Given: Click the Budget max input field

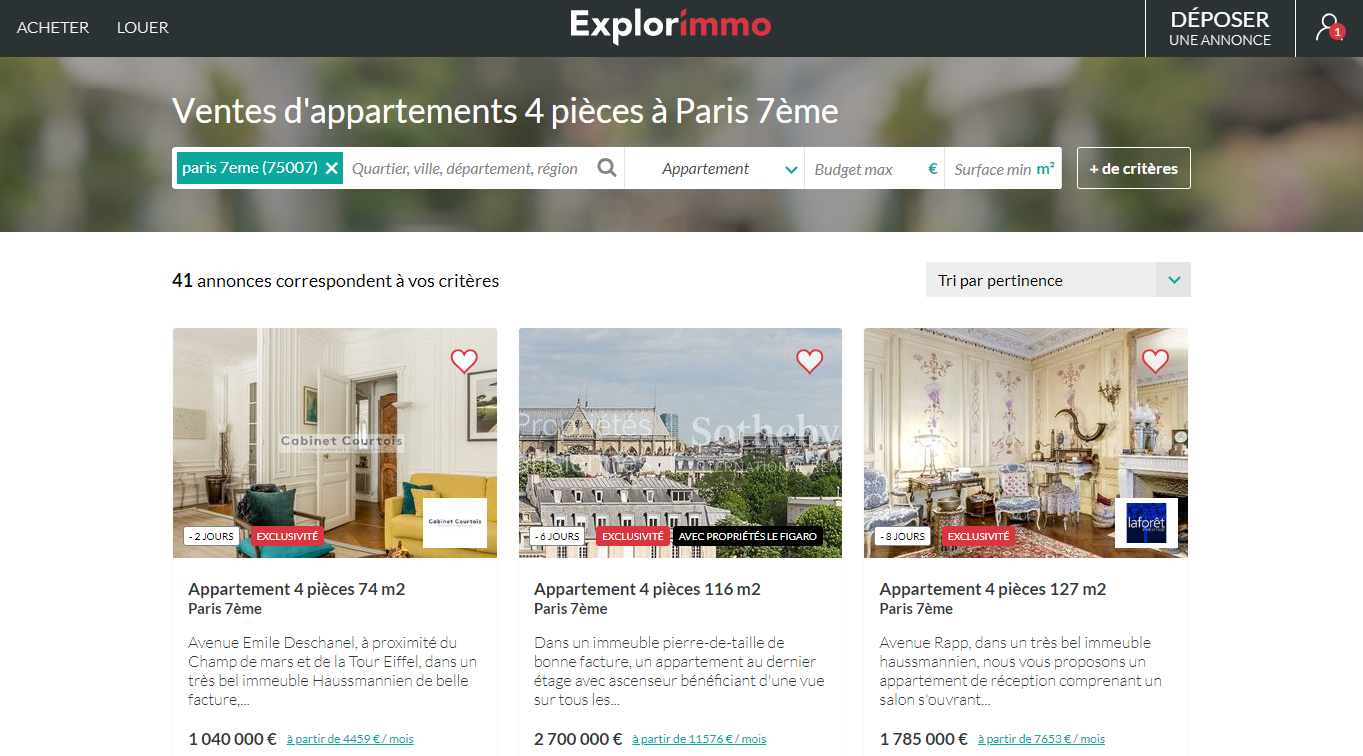Looking at the screenshot, I should pos(866,168).
